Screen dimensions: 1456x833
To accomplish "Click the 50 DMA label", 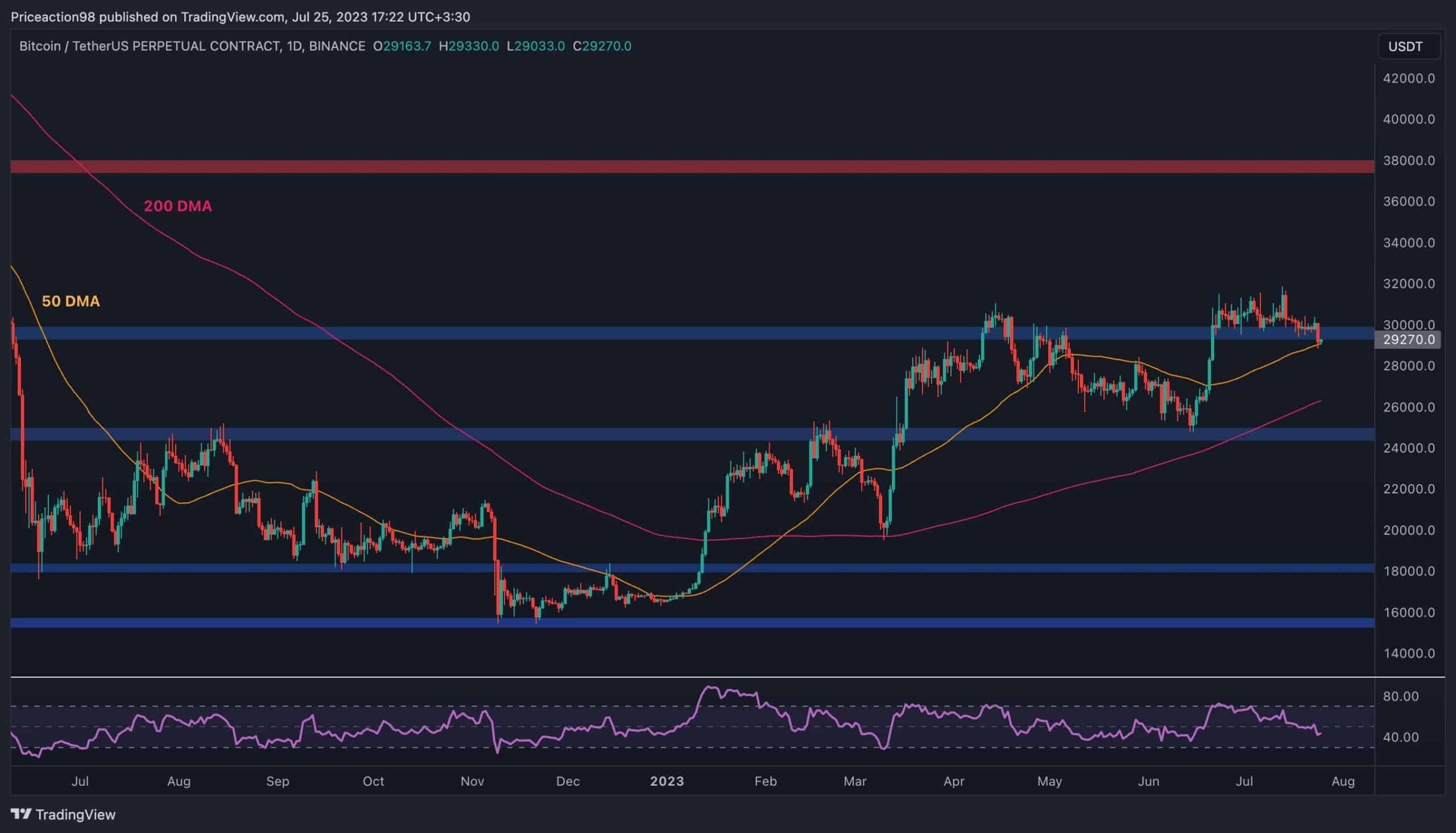I will click(x=71, y=301).
